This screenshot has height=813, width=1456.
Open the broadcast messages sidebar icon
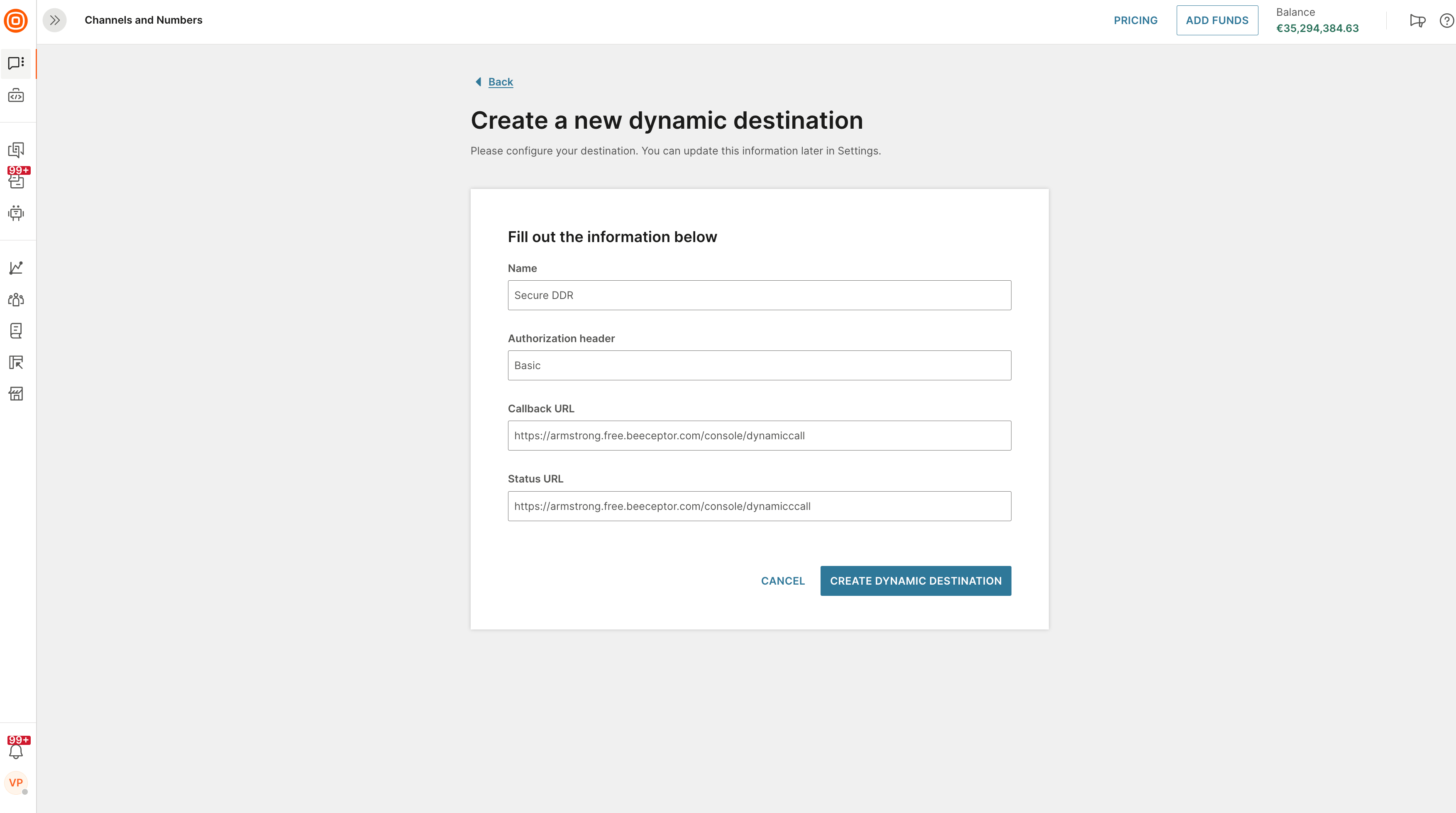pos(16,150)
